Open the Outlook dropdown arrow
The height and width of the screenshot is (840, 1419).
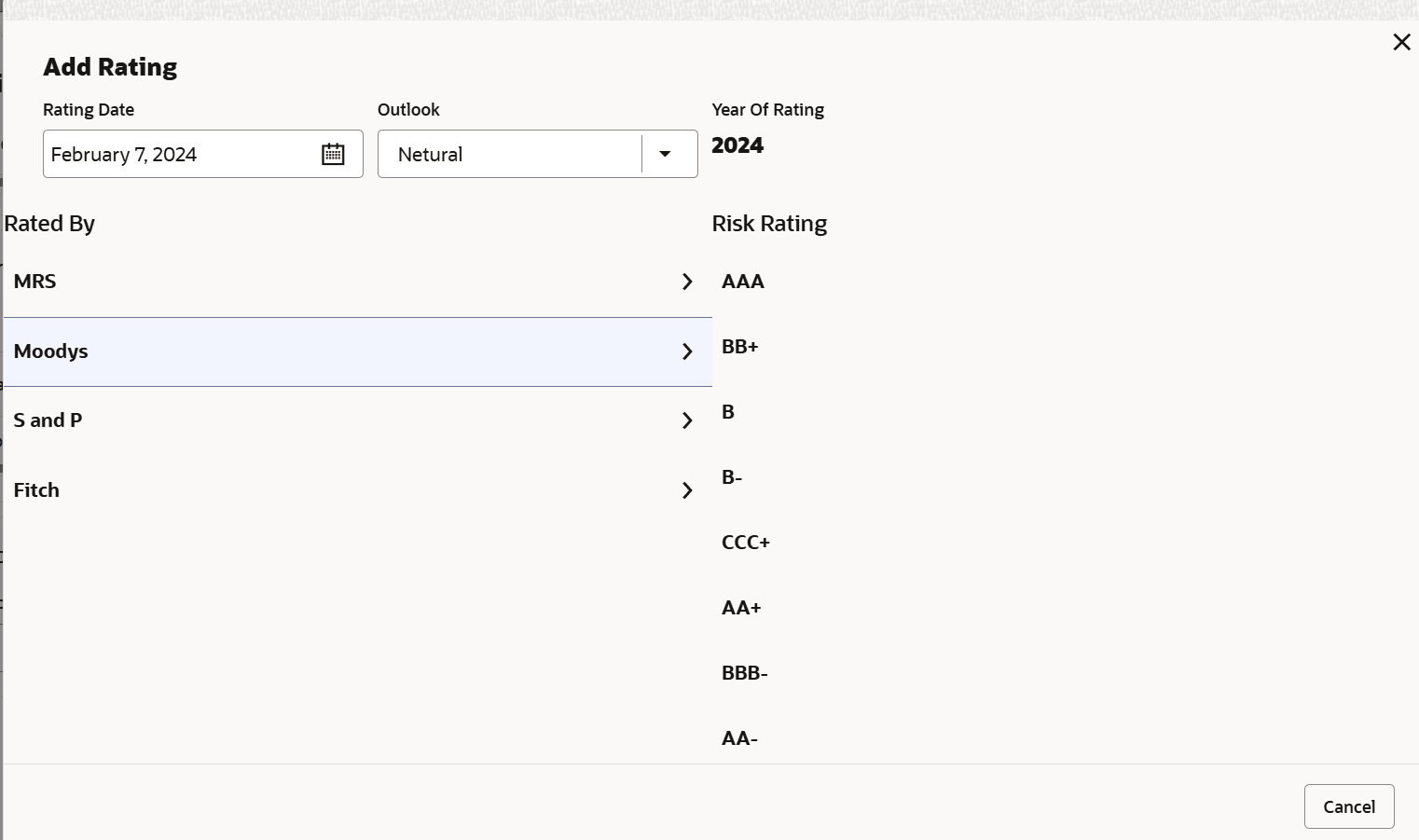tap(665, 155)
